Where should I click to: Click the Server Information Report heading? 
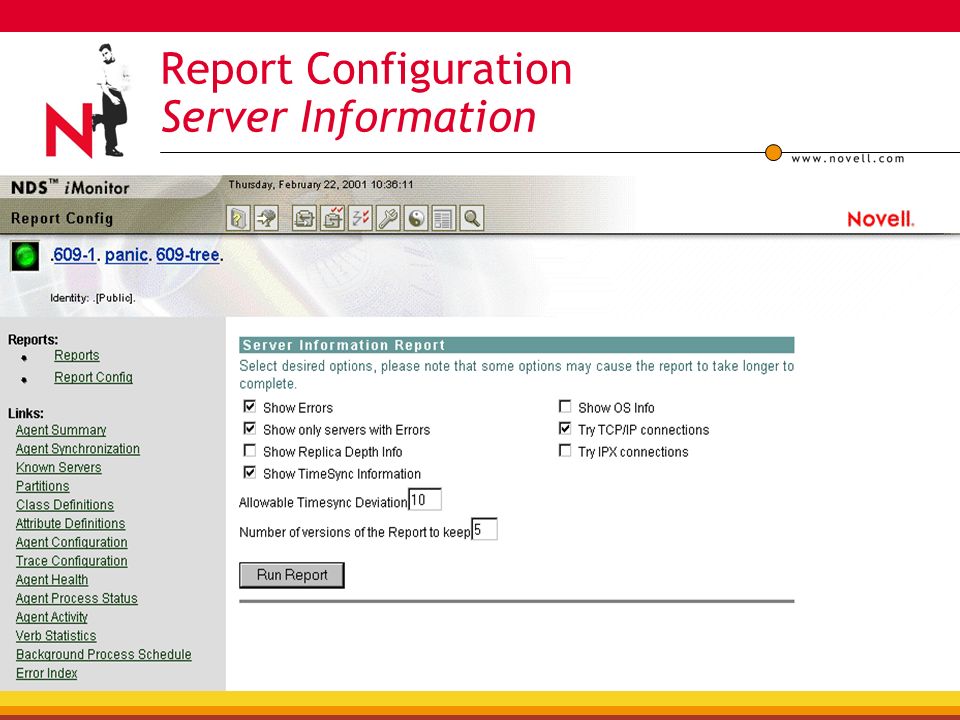tap(343, 345)
